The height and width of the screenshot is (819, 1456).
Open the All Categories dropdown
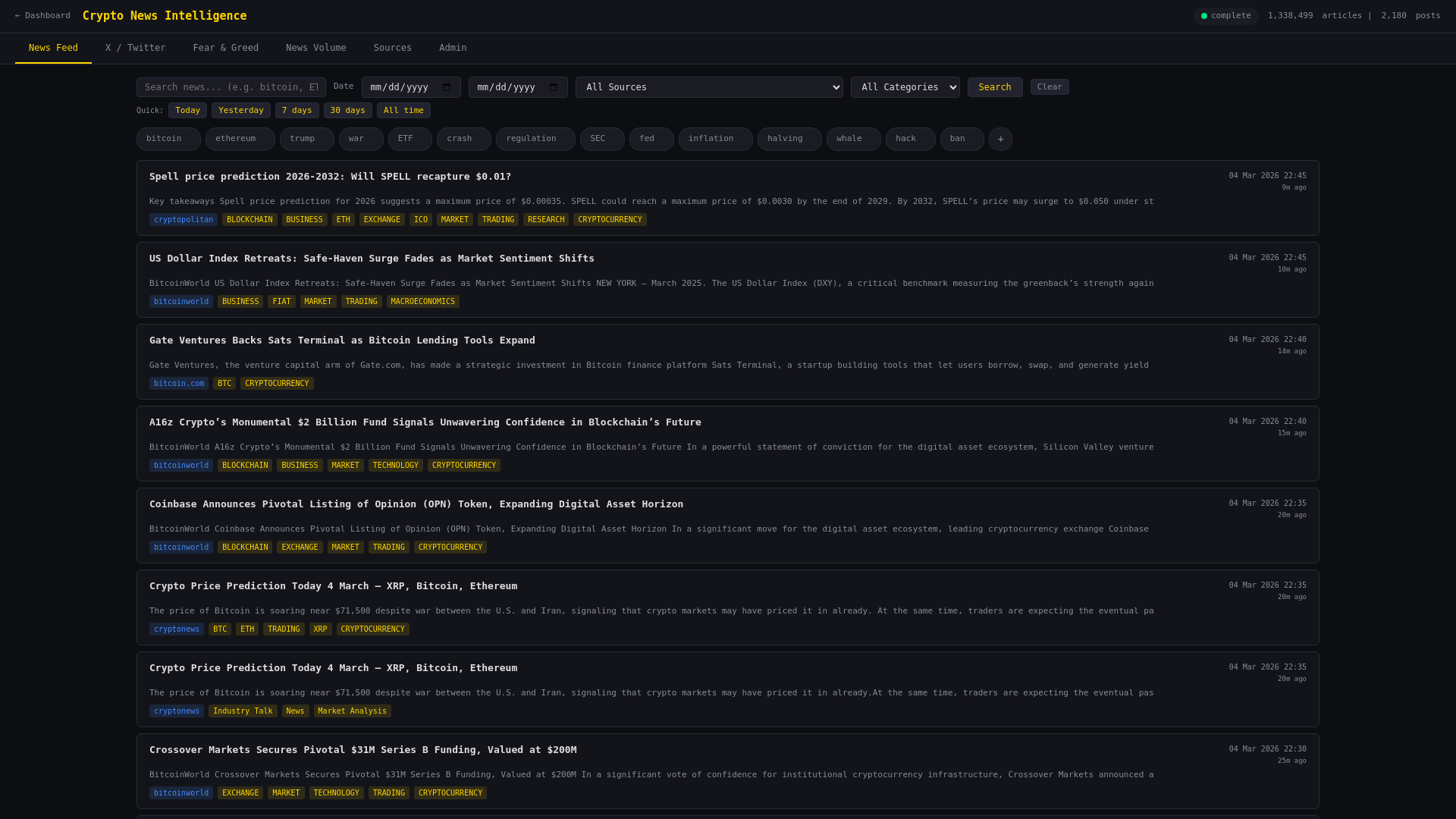[905, 87]
